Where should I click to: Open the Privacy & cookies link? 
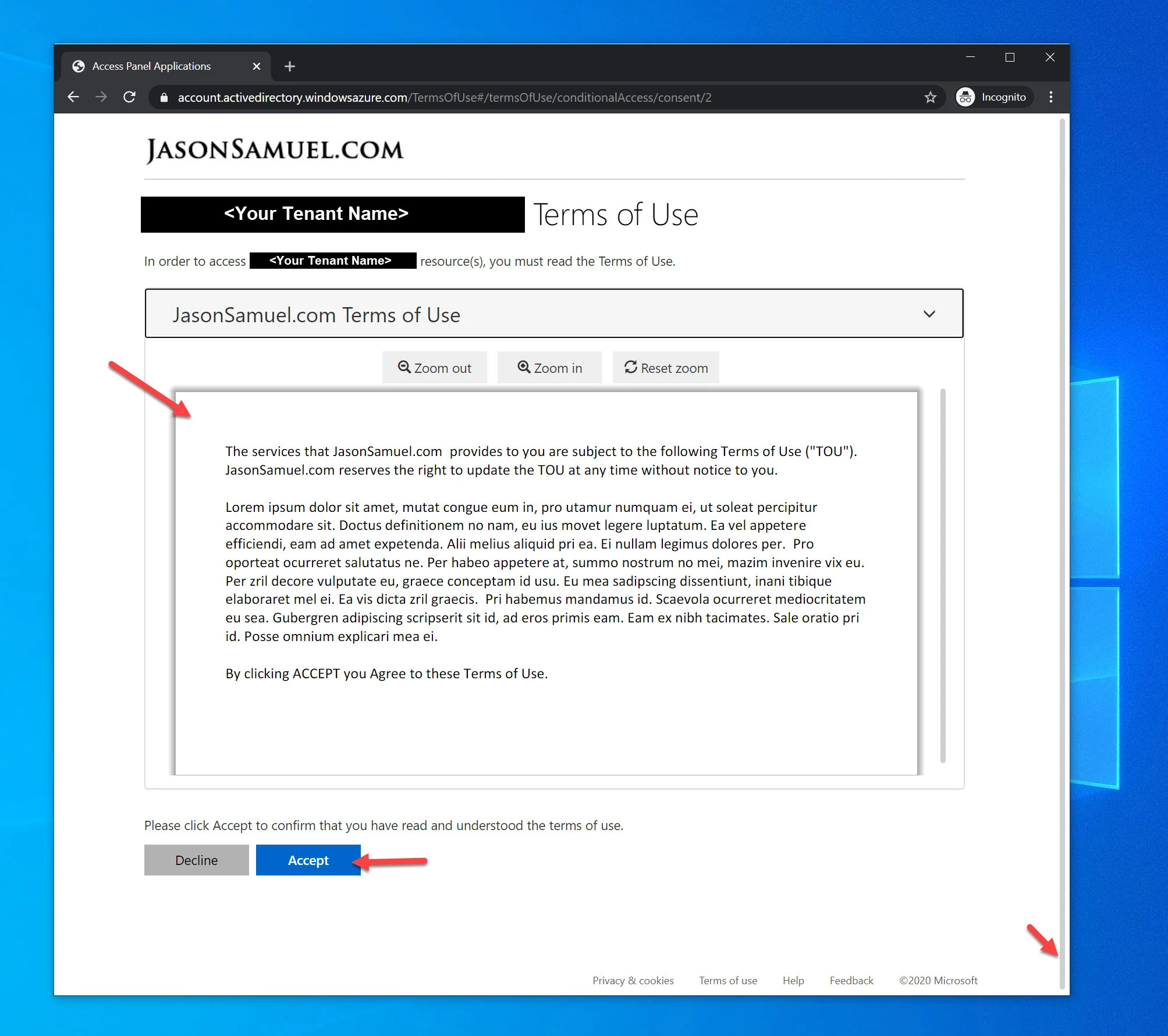633,980
